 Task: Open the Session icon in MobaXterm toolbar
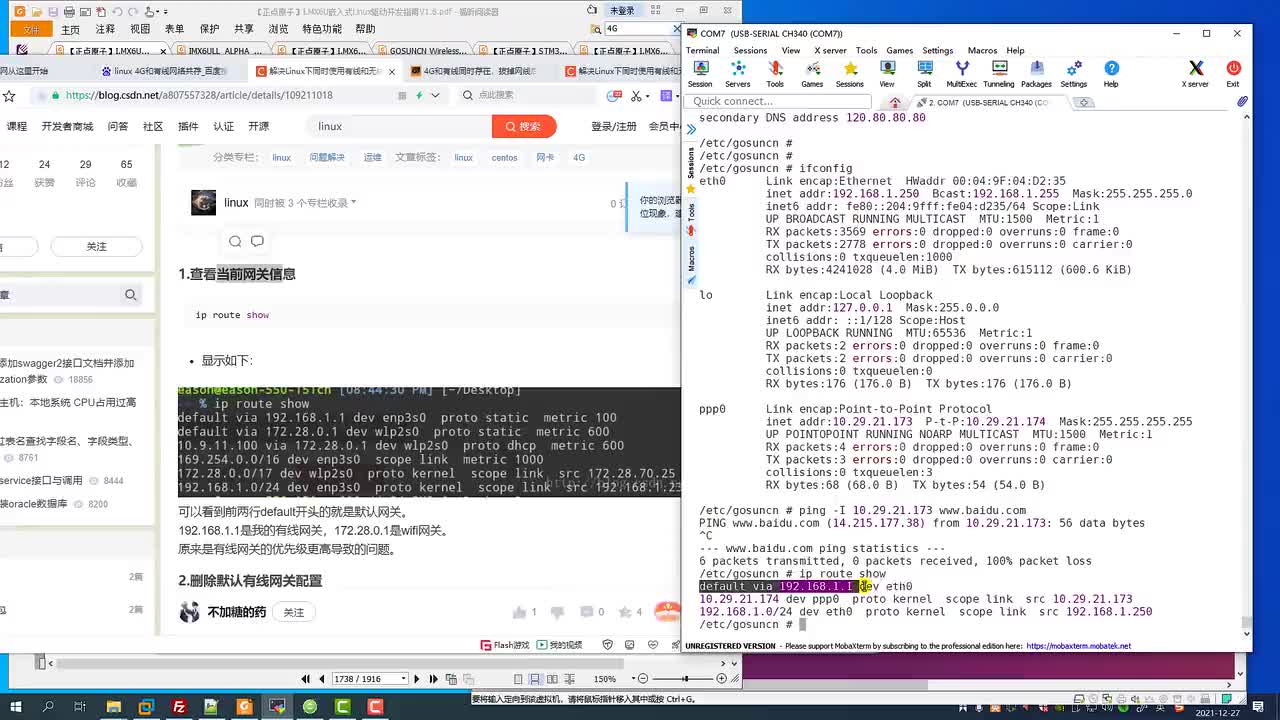(700, 73)
